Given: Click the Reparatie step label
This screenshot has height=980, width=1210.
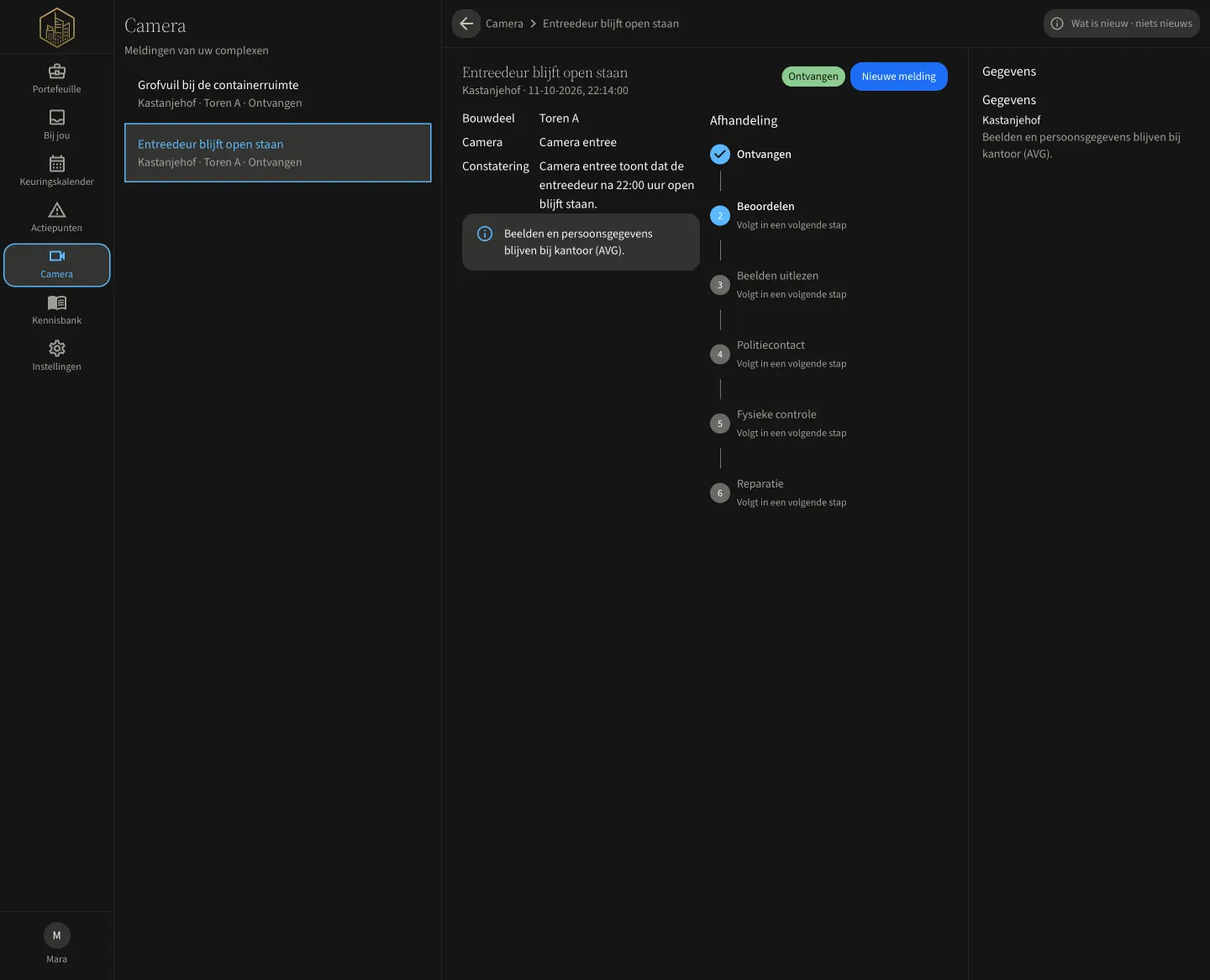Looking at the screenshot, I should tap(760, 484).
